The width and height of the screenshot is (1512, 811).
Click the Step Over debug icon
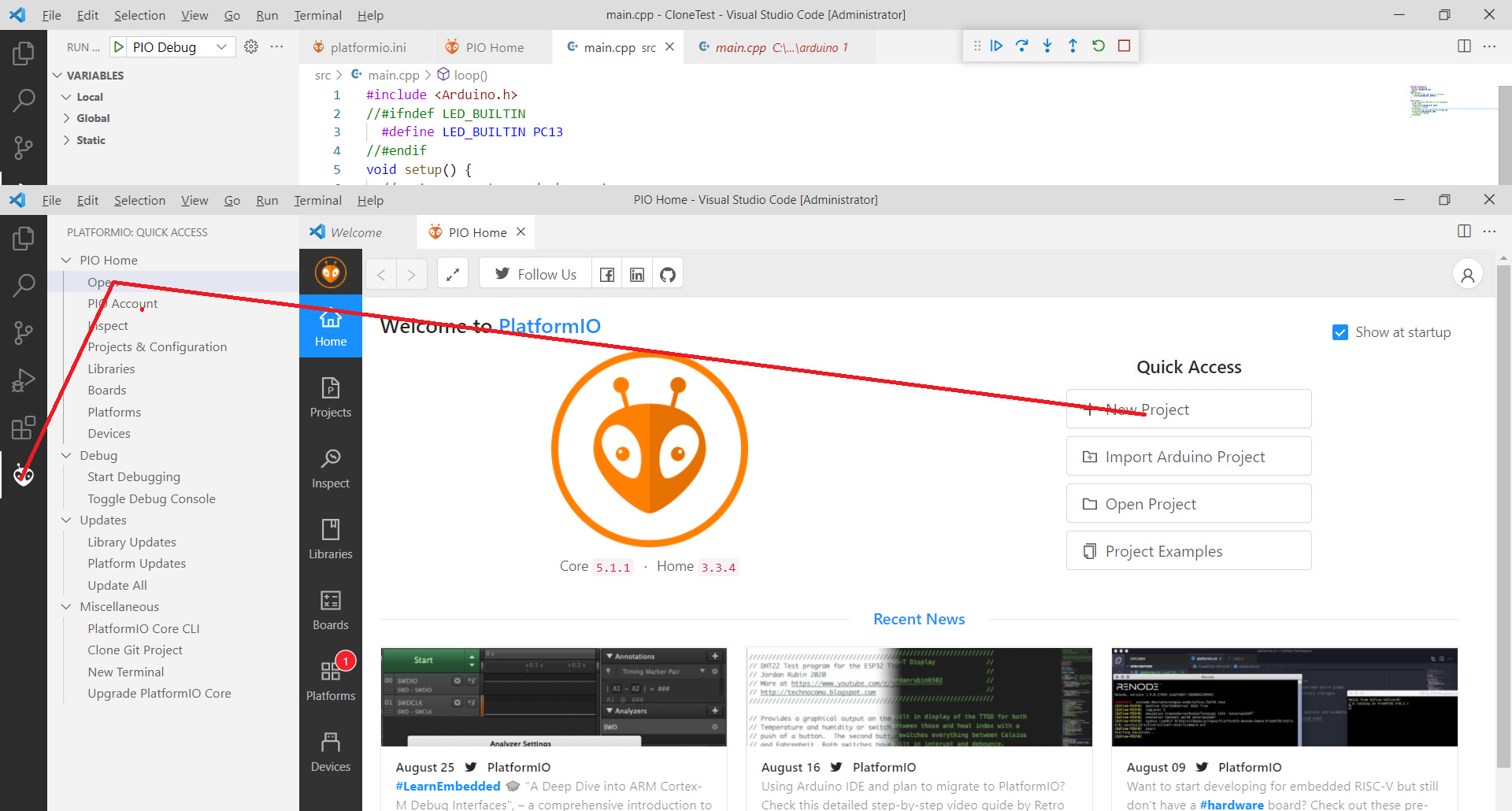[x=1022, y=46]
